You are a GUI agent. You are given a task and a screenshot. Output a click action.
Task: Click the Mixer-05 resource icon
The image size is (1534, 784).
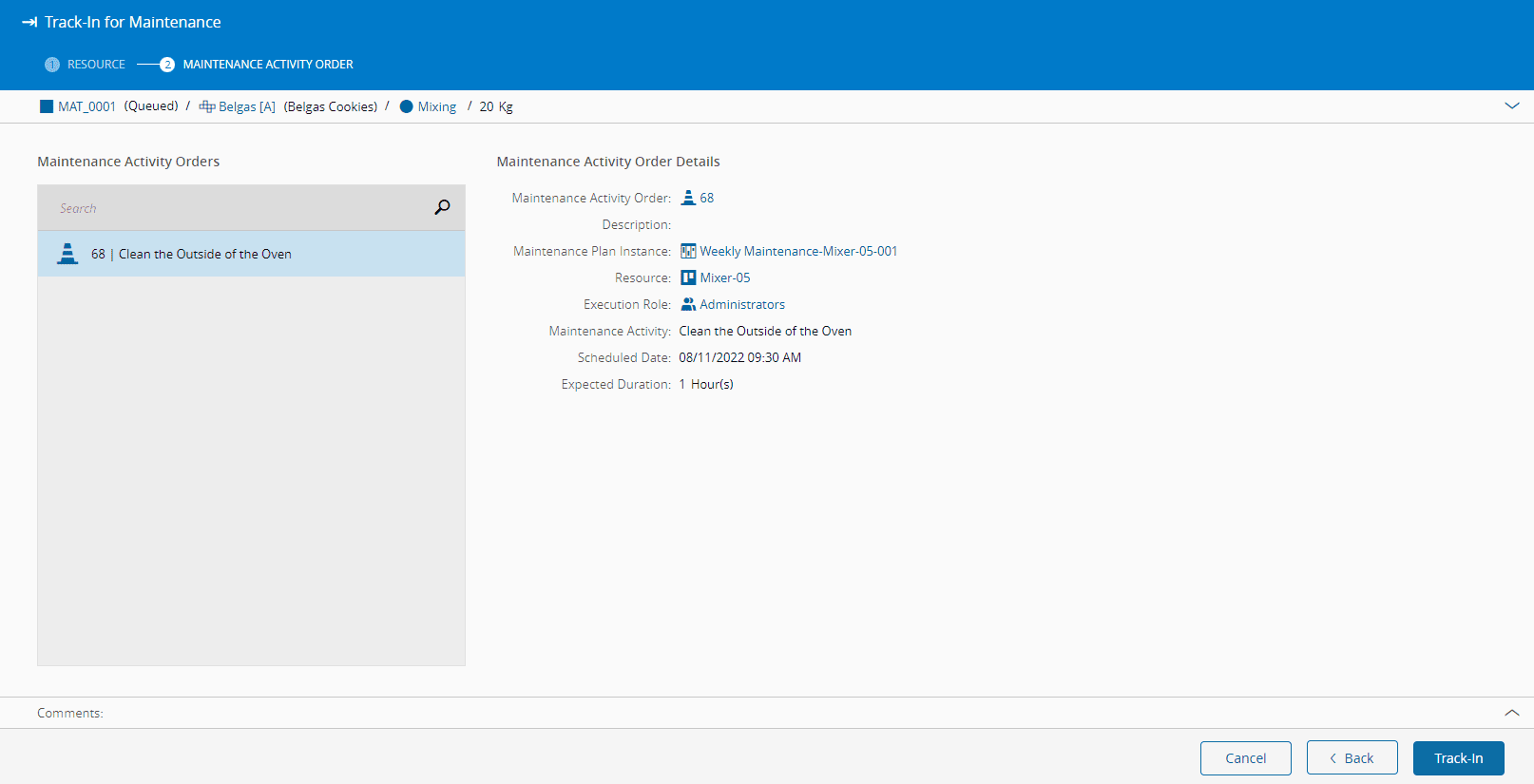[688, 277]
